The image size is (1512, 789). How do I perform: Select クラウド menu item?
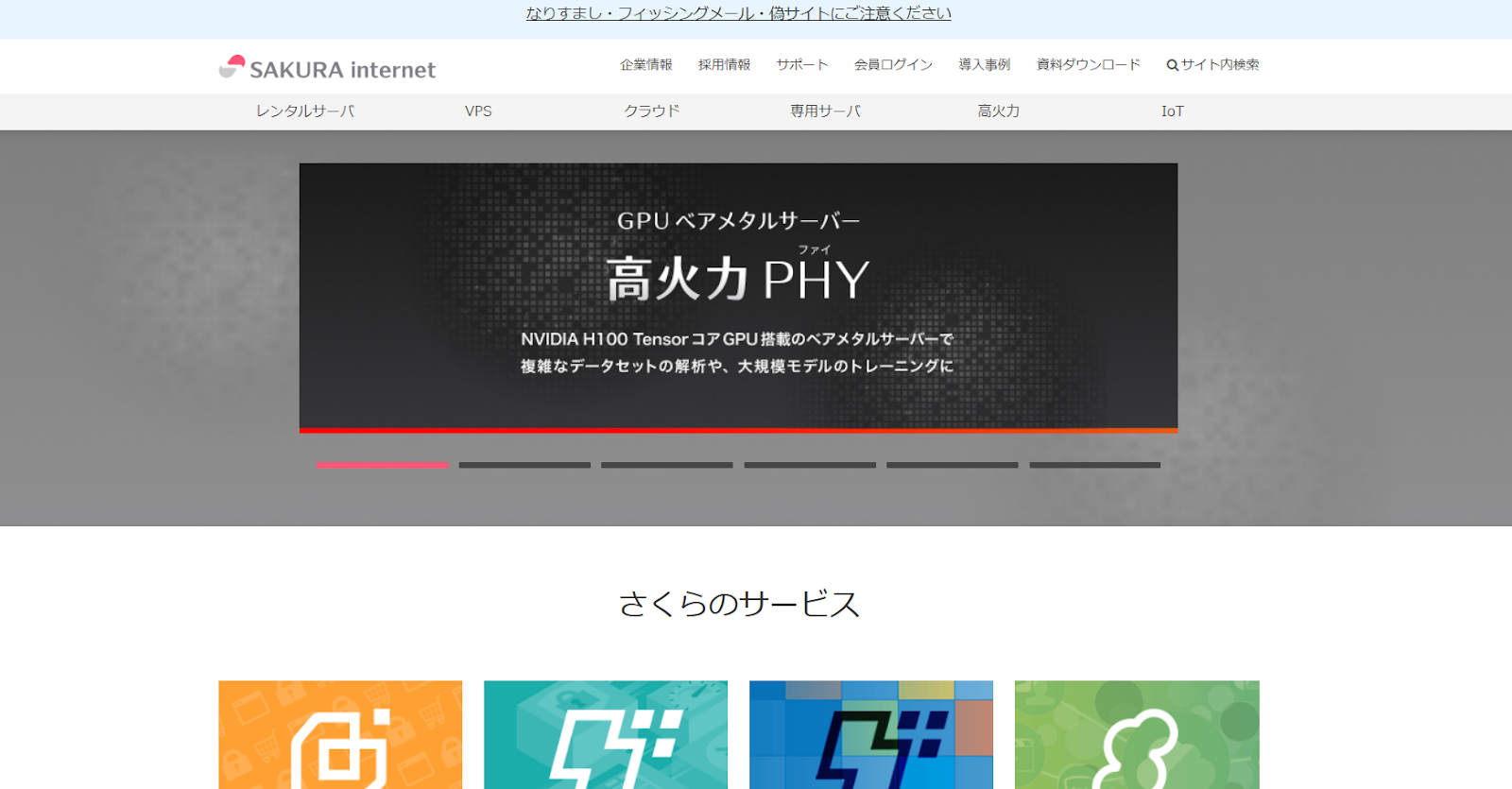pyautogui.click(x=652, y=111)
